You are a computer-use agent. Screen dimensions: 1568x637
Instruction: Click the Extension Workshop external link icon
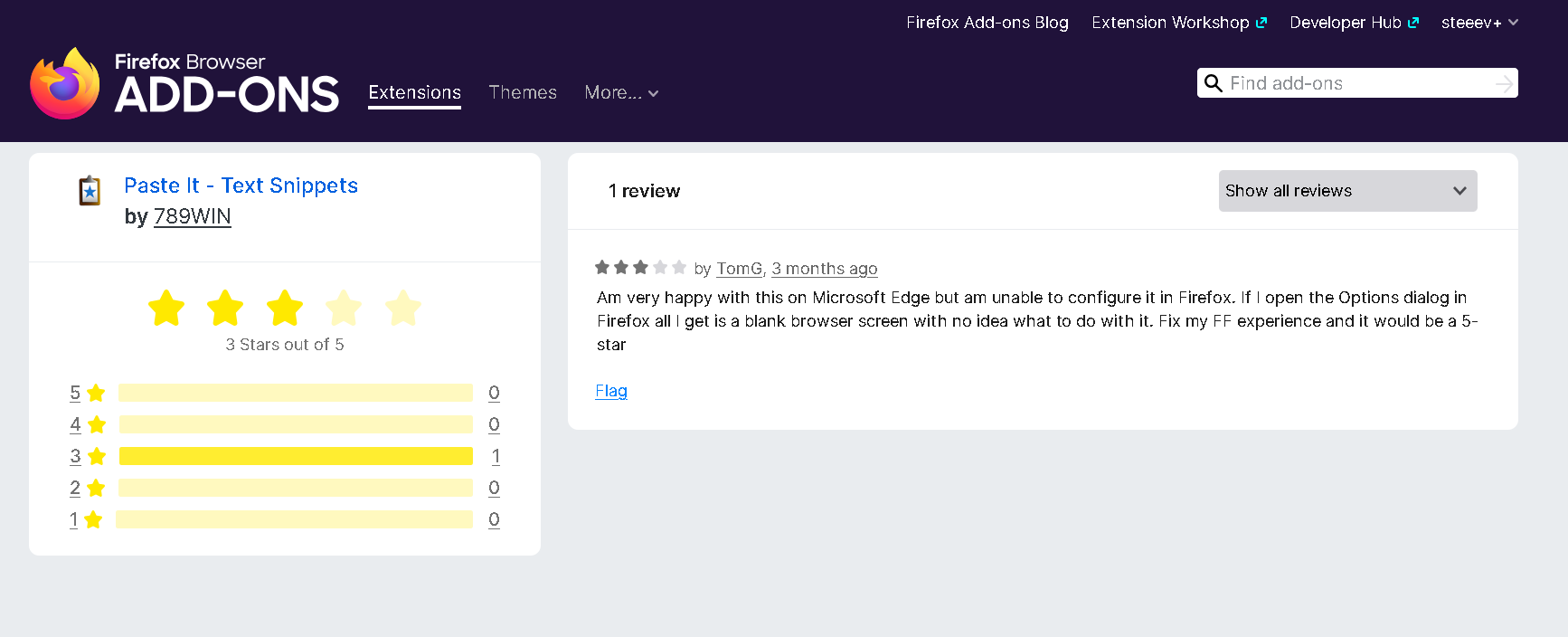point(1261,23)
